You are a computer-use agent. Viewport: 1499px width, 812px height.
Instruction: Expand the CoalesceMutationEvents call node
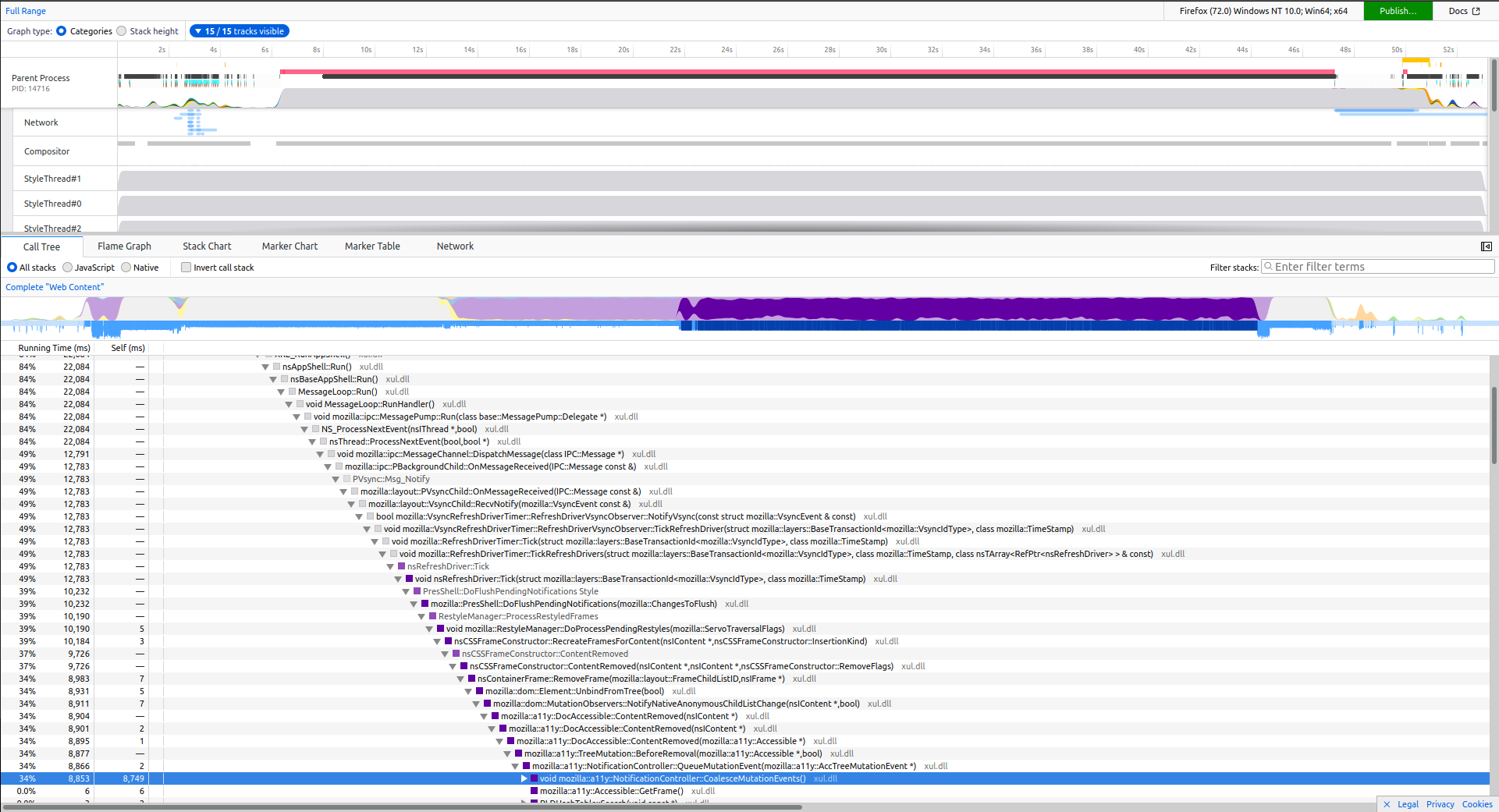(524, 778)
